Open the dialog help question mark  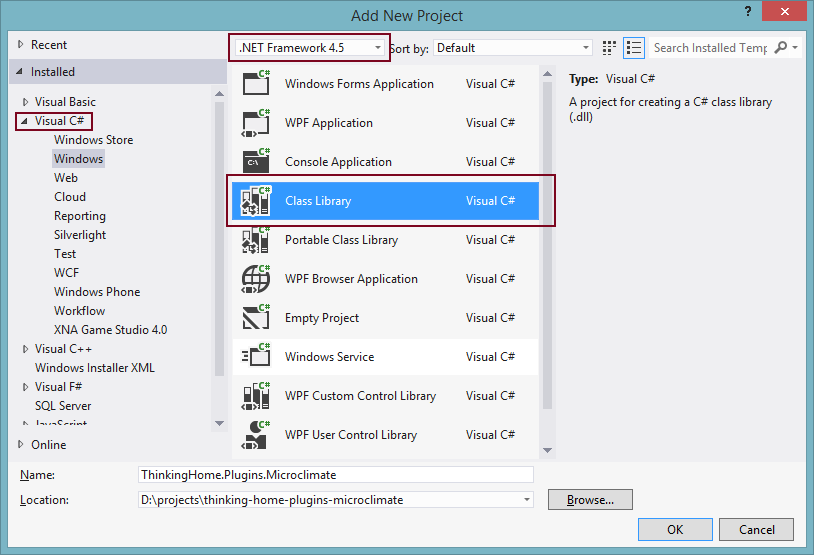[748, 11]
